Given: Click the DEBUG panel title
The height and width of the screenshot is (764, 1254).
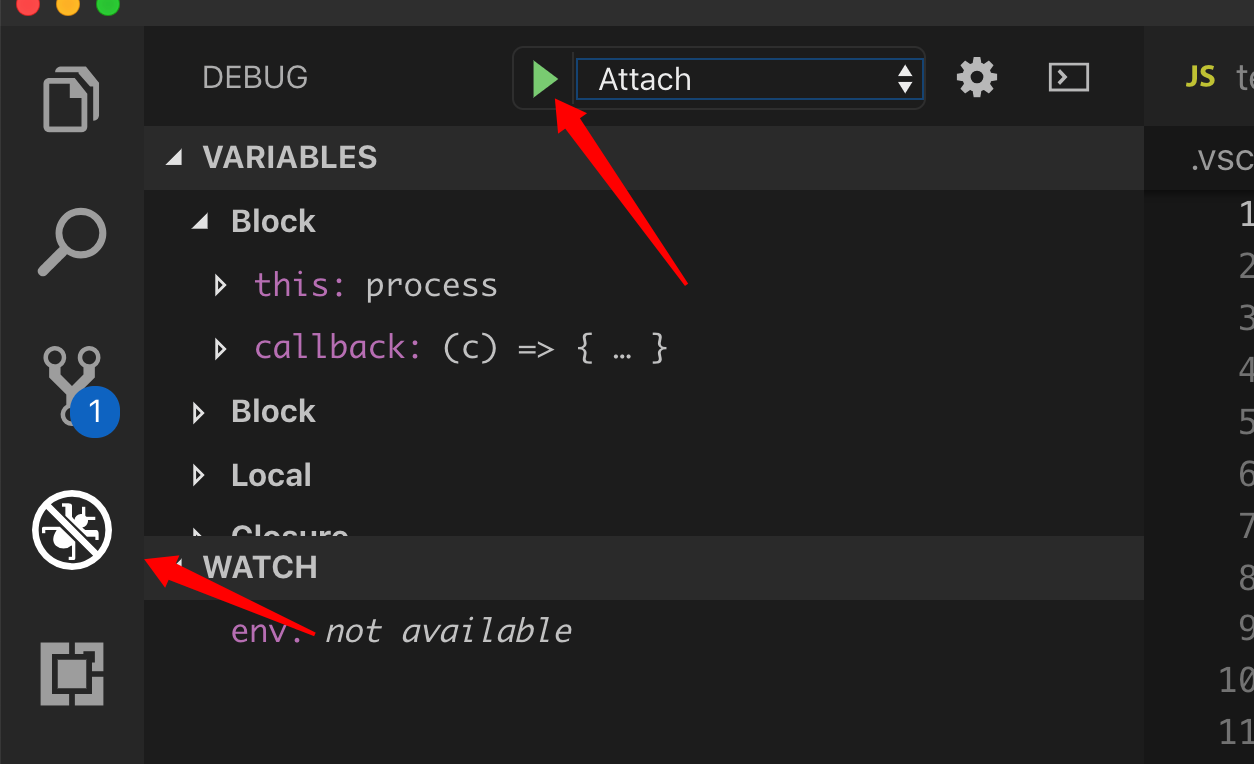Looking at the screenshot, I should [255, 78].
